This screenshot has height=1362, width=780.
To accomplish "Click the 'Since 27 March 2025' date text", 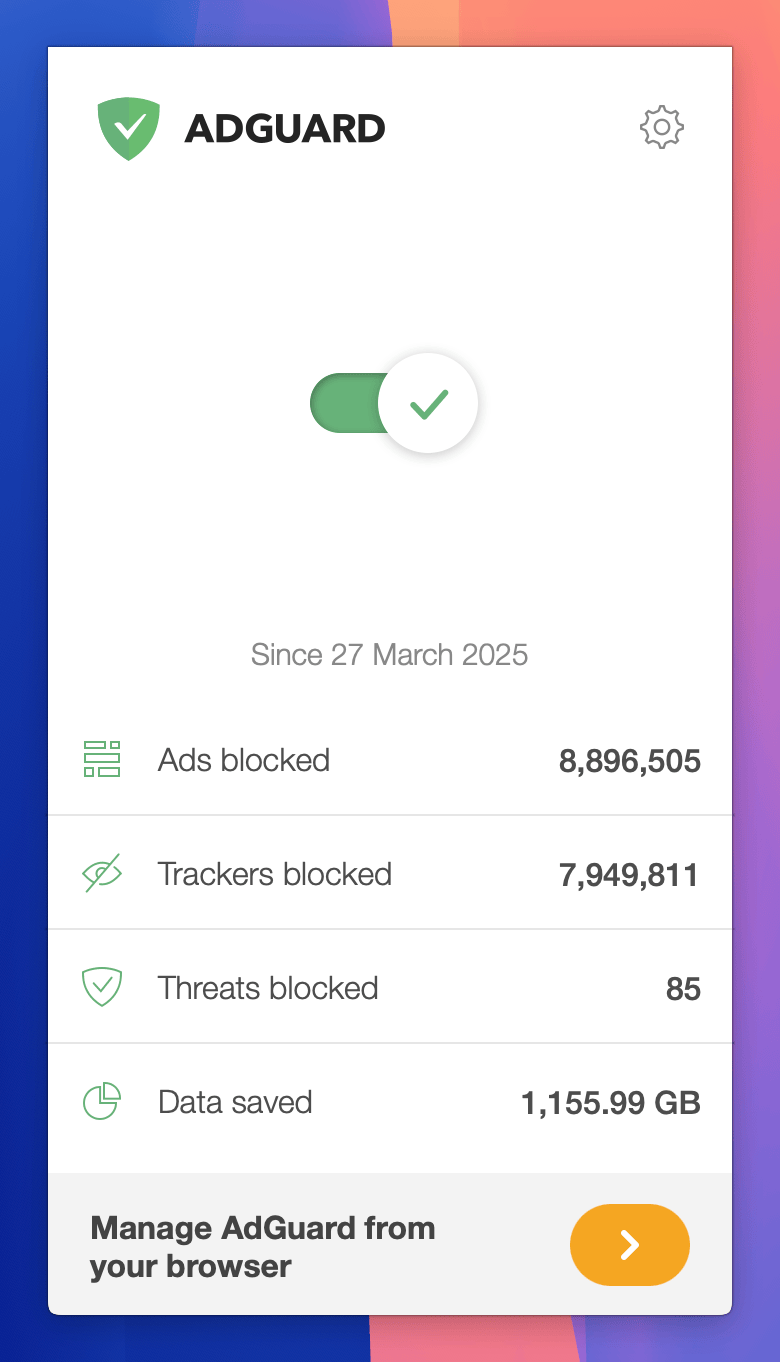I will 389,655.
